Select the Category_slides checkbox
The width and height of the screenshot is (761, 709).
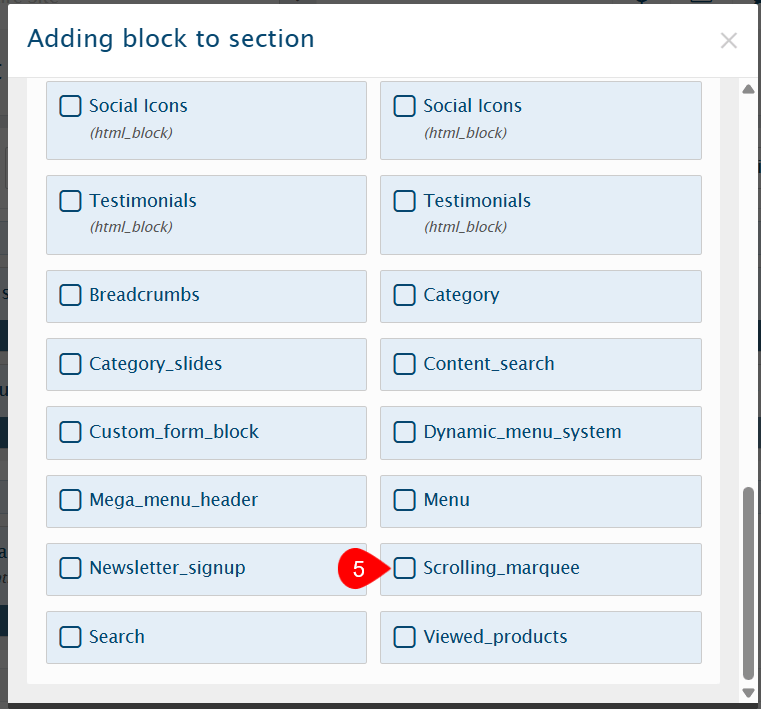coord(70,364)
